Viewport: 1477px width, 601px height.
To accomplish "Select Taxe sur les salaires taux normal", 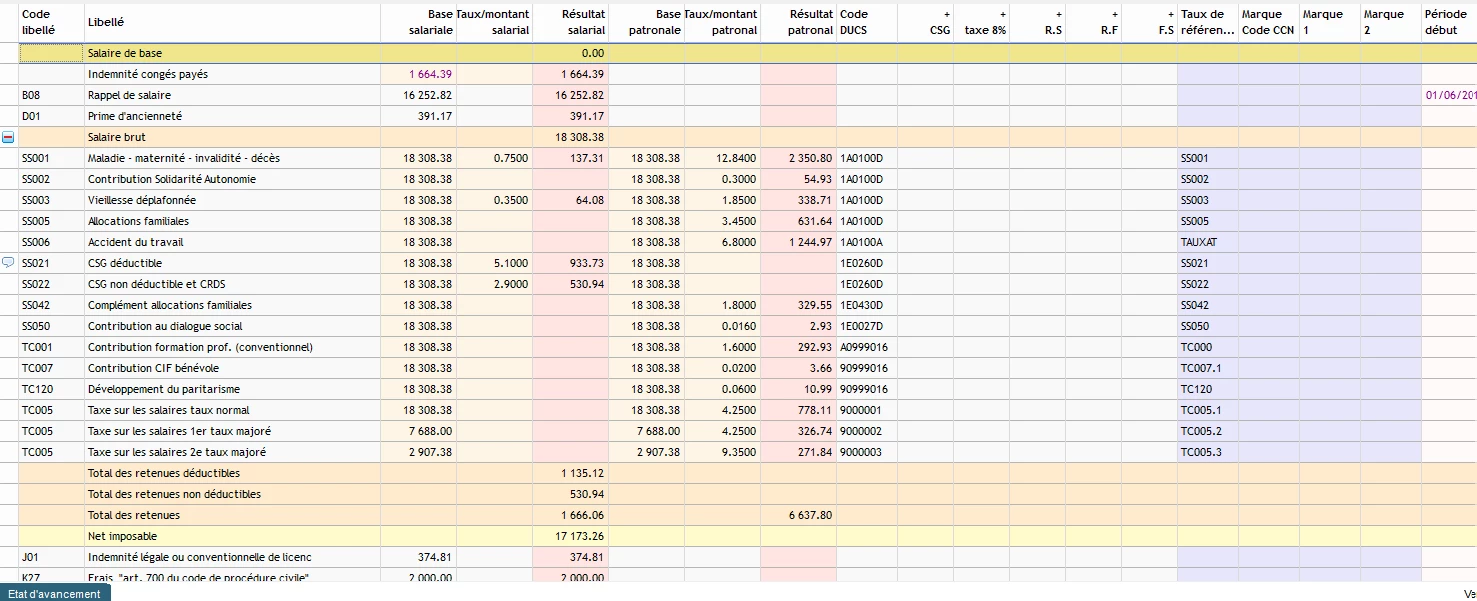I will pyautogui.click(x=169, y=410).
